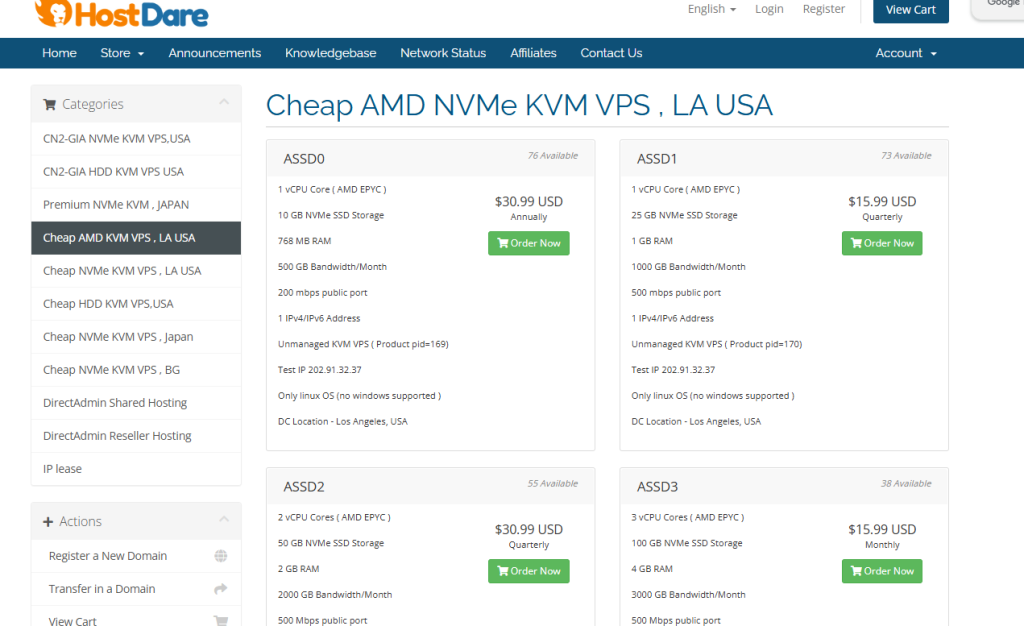Image resolution: width=1024 pixels, height=626 pixels.
Task: Click the share arrow icon for Transfer in a Domain
Action: (221, 589)
